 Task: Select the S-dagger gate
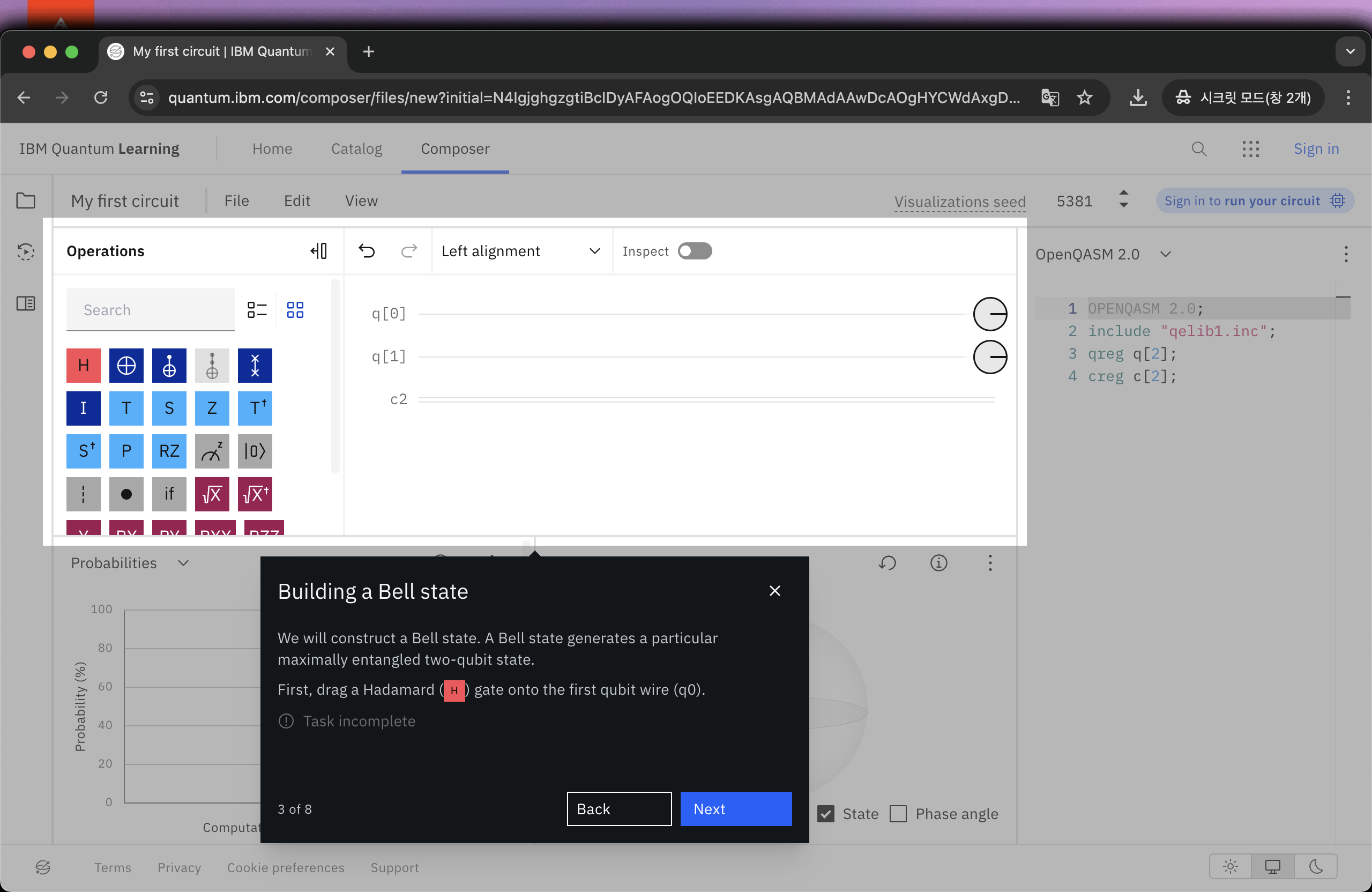tap(83, 451)
